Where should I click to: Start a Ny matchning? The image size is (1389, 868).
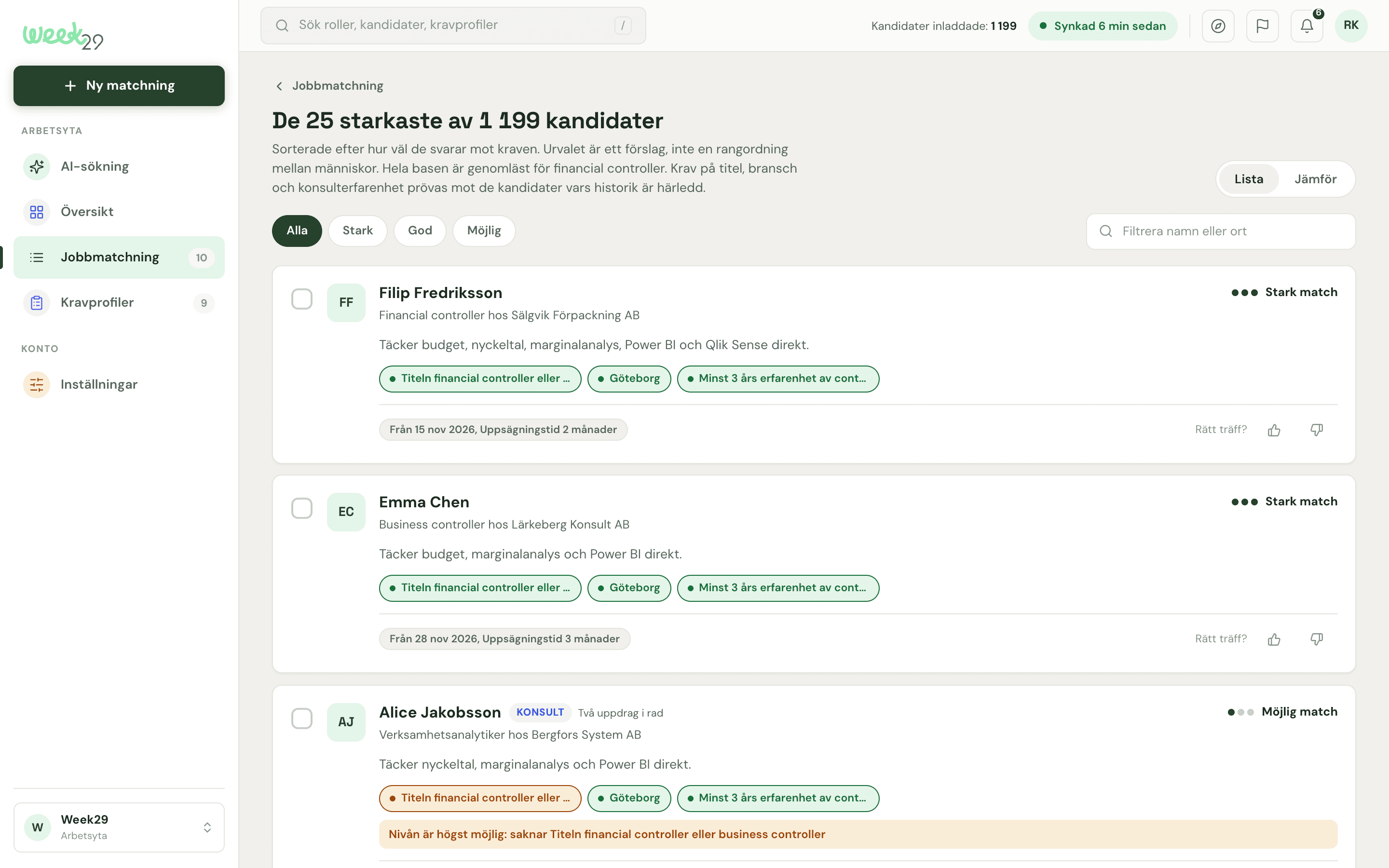119,86
